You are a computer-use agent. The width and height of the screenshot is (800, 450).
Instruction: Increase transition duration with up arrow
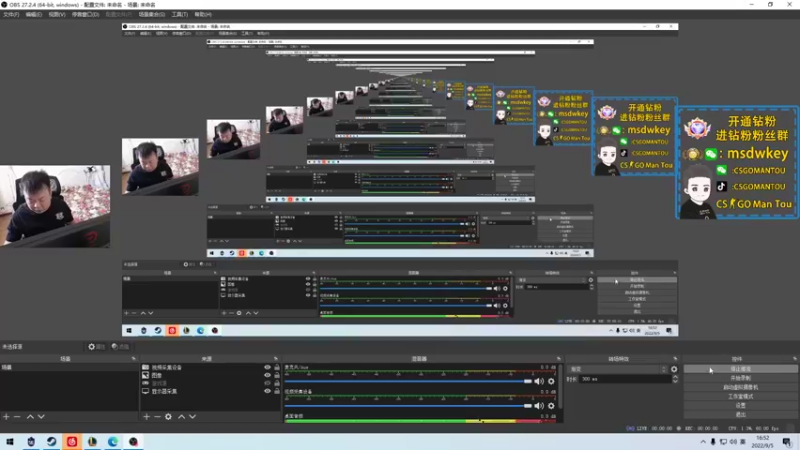click(675, 377)
